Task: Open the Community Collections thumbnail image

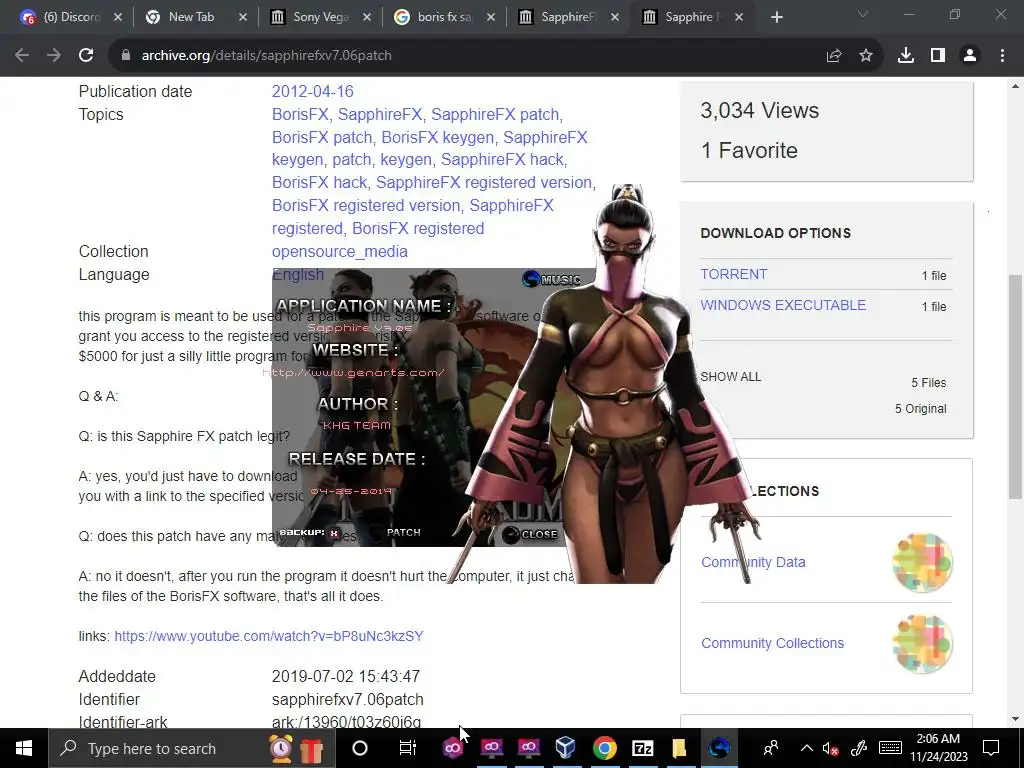Action: coord(922,643)
